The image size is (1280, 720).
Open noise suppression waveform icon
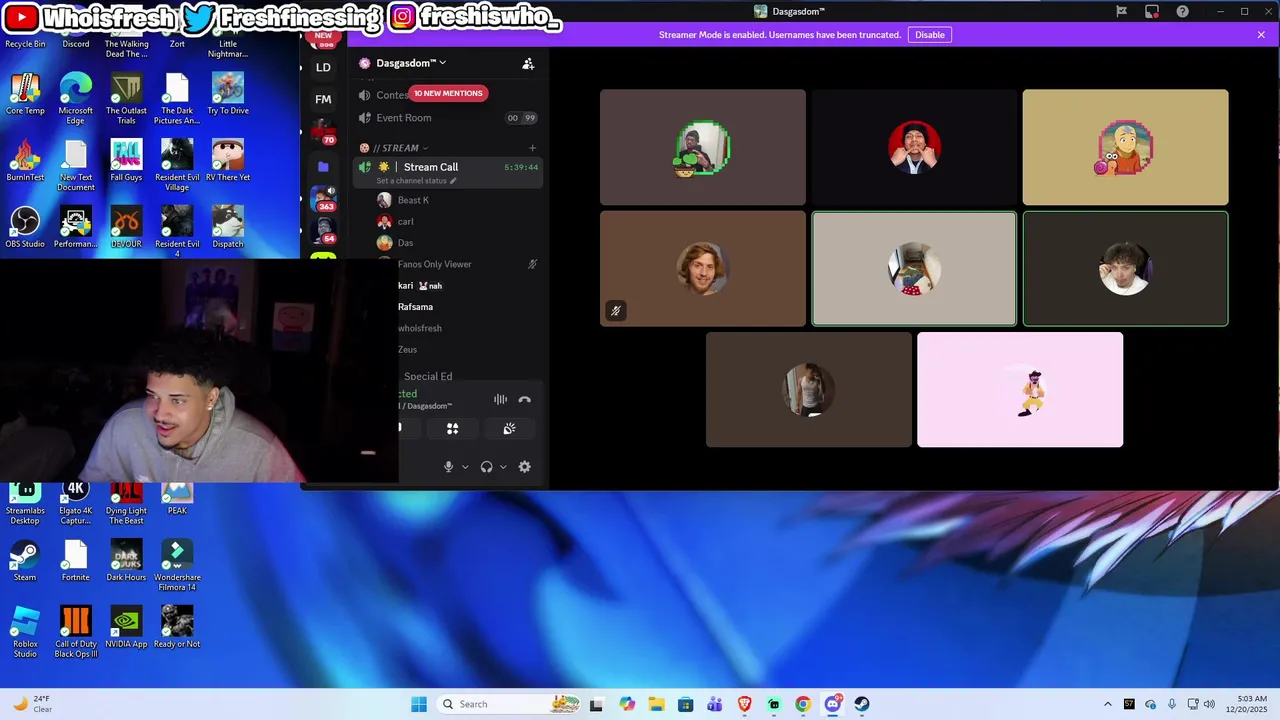pos(500,400)
